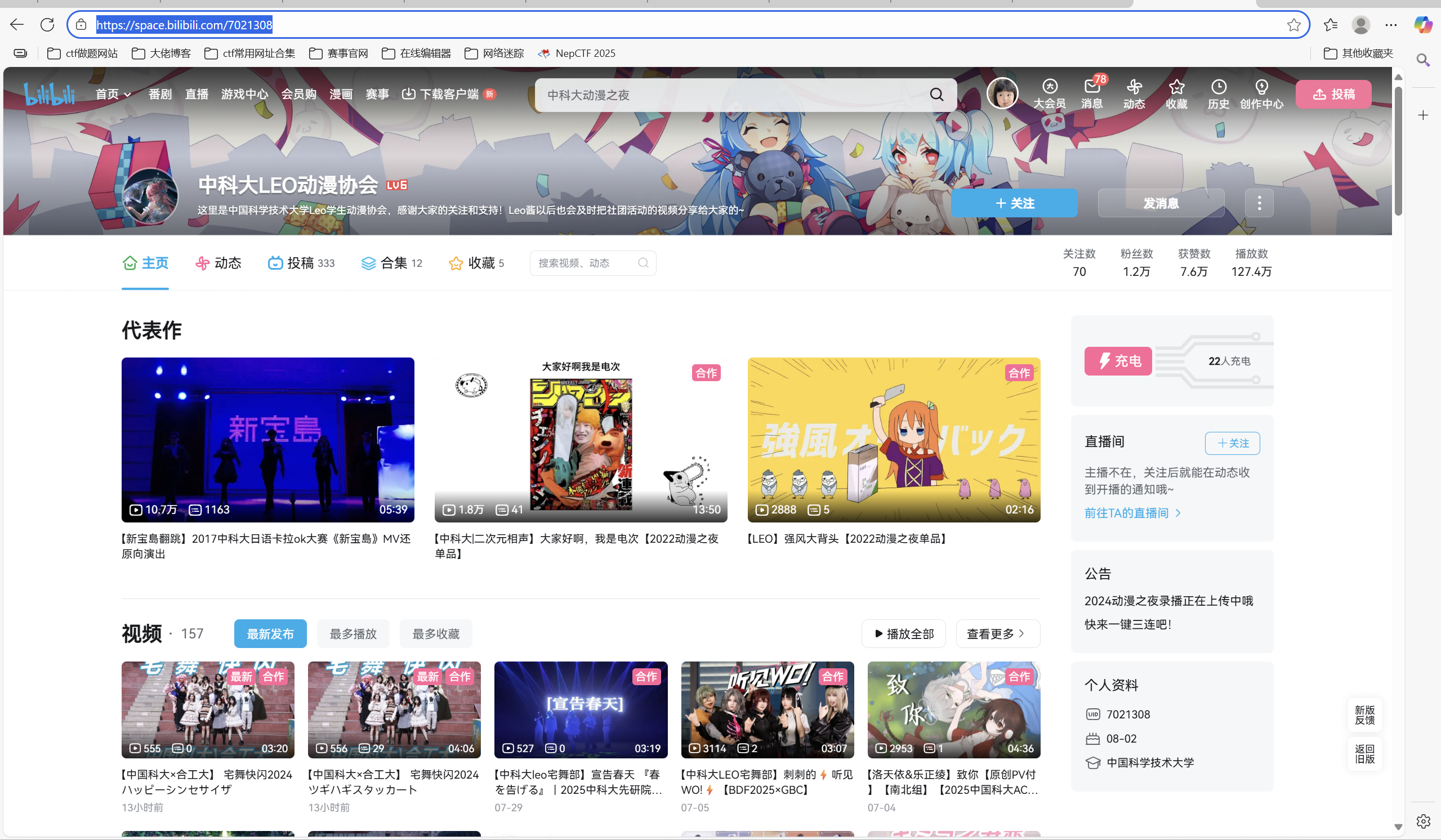Follow the 直播间 with +关注

pos(1232,443)
